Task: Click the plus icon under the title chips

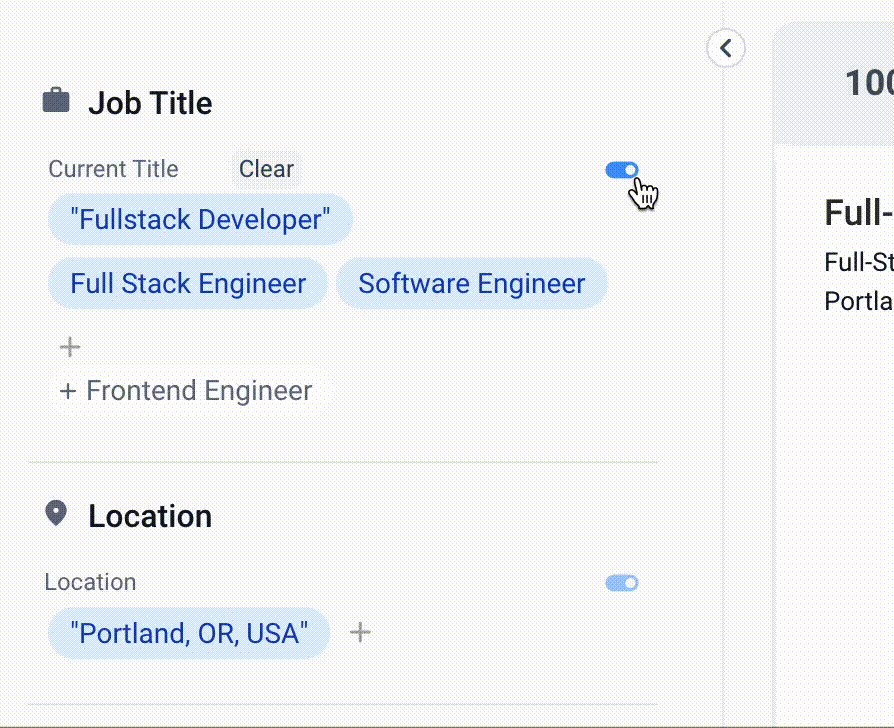Action: tap(70, 347)
